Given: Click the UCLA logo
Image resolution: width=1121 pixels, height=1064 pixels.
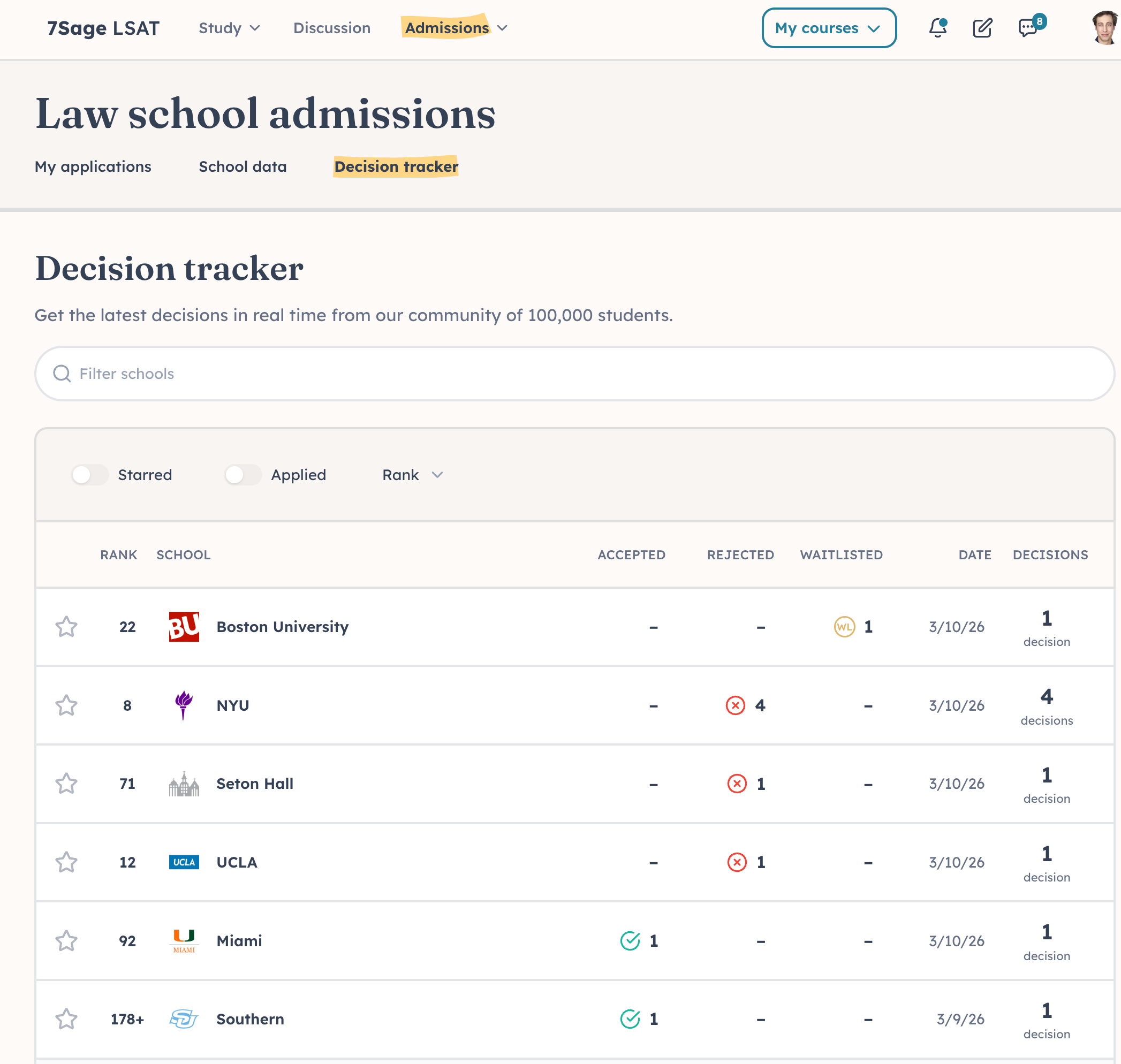Looking at the screenshot, I should (184, 862).
